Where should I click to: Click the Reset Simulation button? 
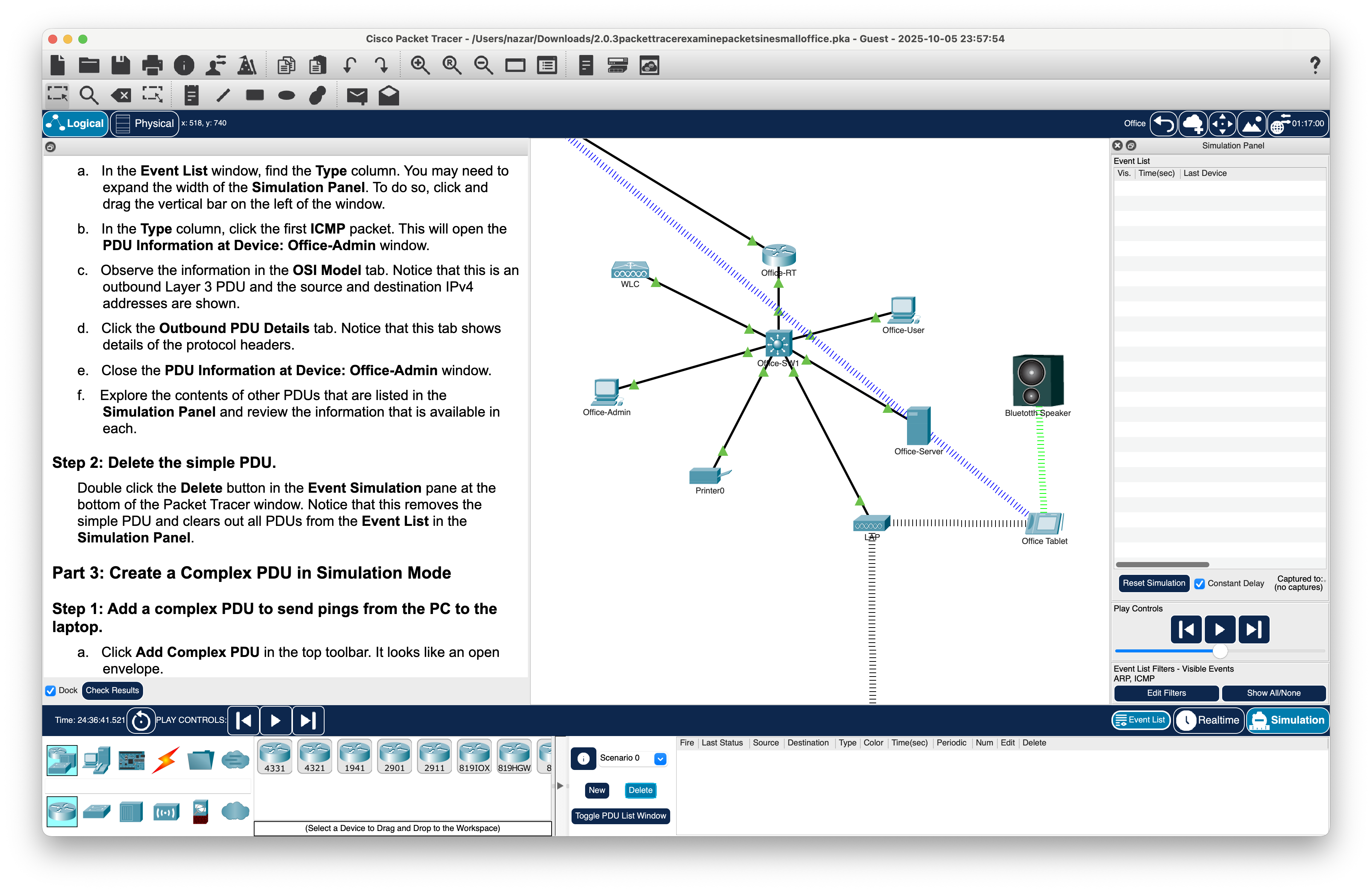point(1154,583)
